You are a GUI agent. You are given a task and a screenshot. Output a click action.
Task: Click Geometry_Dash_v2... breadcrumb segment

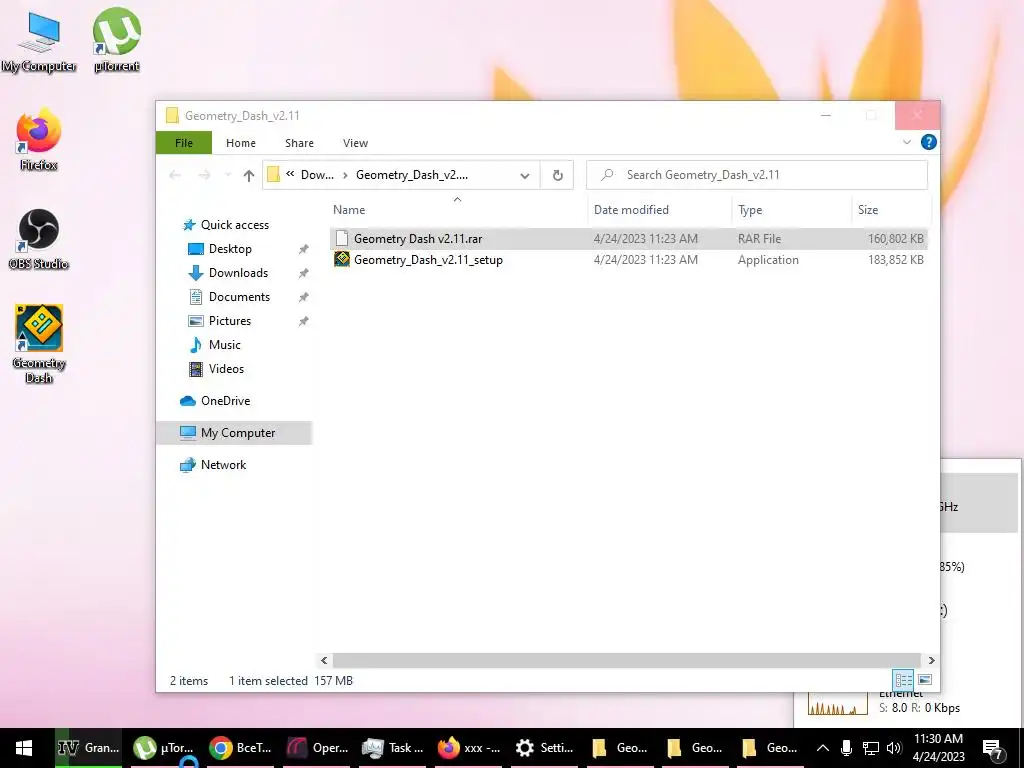tap(411, 175)
